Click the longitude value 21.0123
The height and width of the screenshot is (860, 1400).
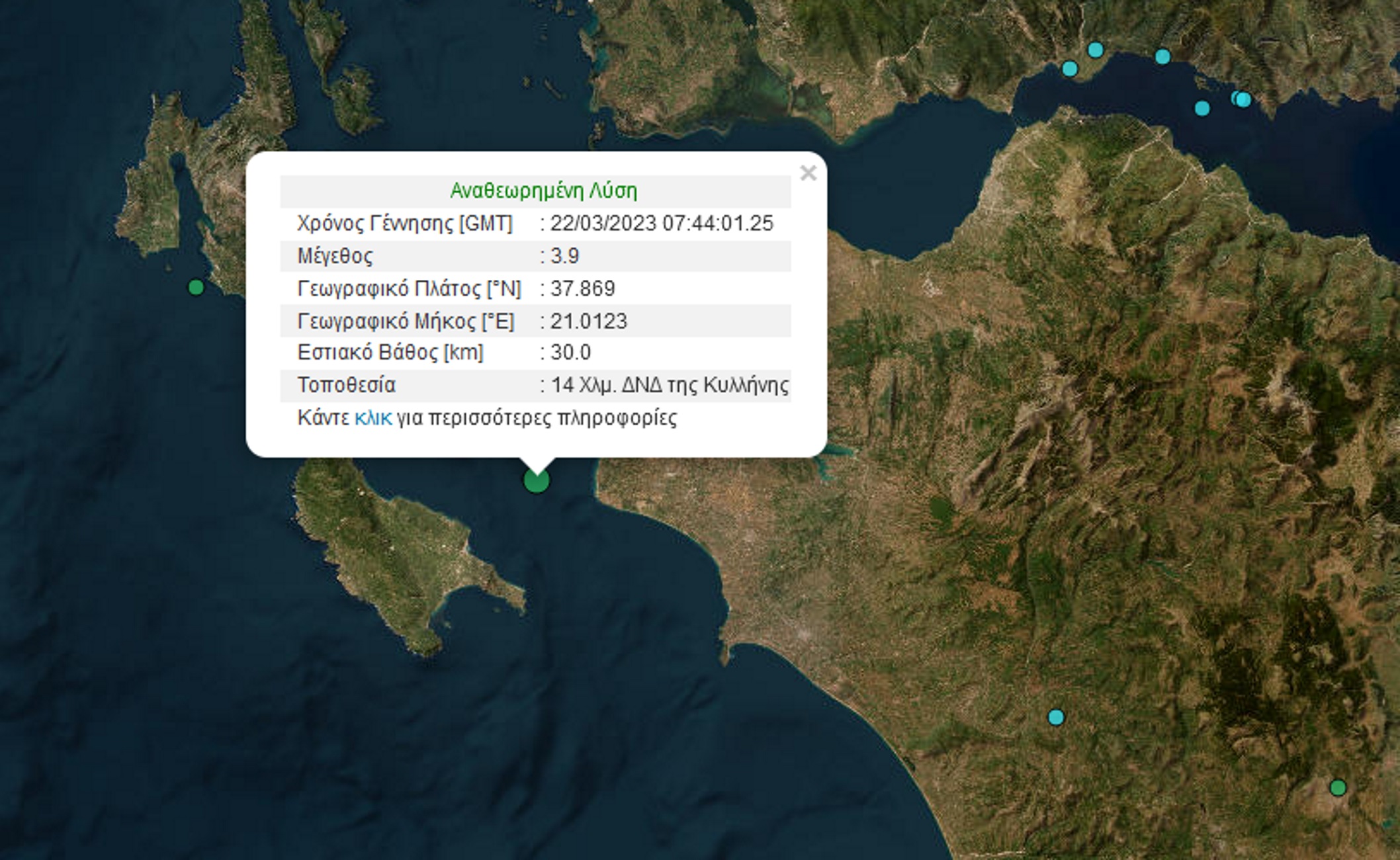589,322
